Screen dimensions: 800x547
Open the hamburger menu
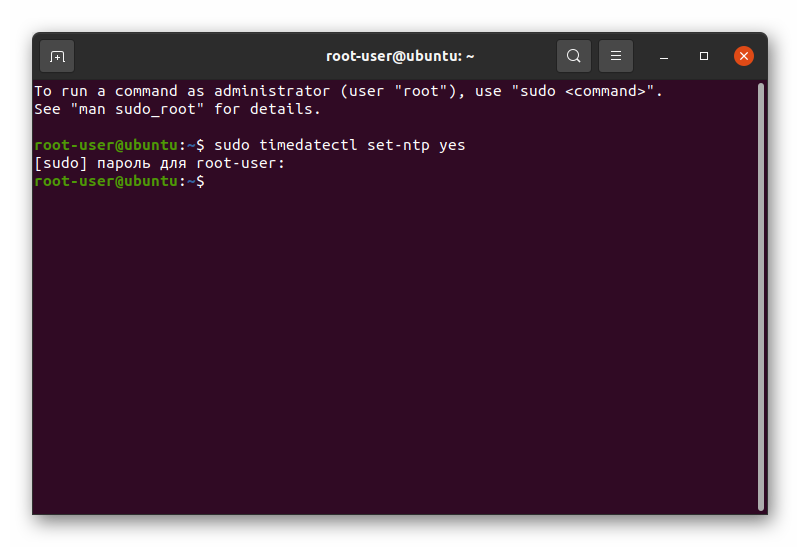click(x=616, y=56)
